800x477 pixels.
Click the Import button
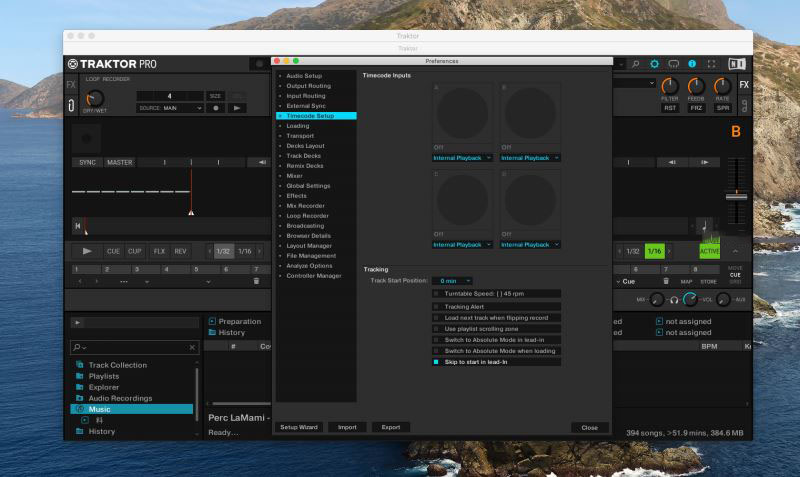347,428
